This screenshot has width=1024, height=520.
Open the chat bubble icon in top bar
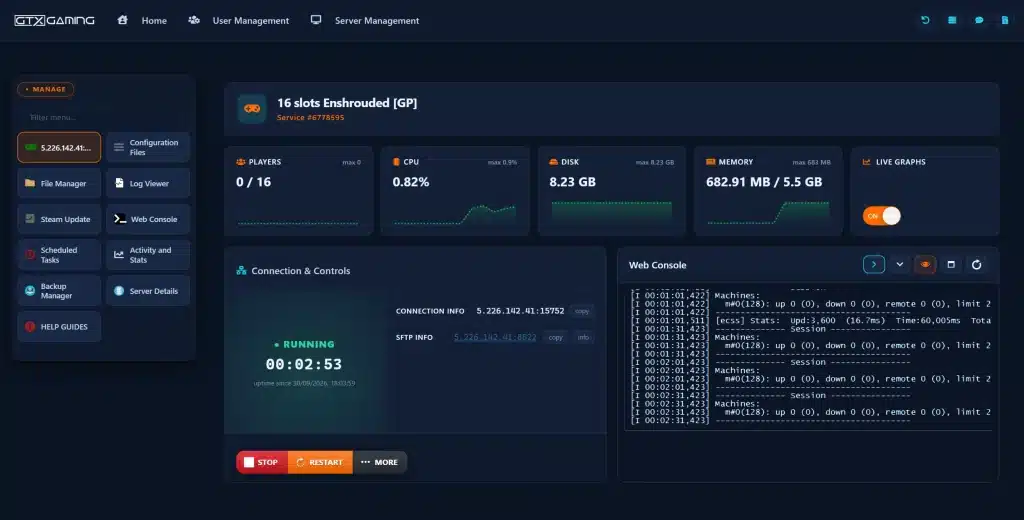click(979, 20)
